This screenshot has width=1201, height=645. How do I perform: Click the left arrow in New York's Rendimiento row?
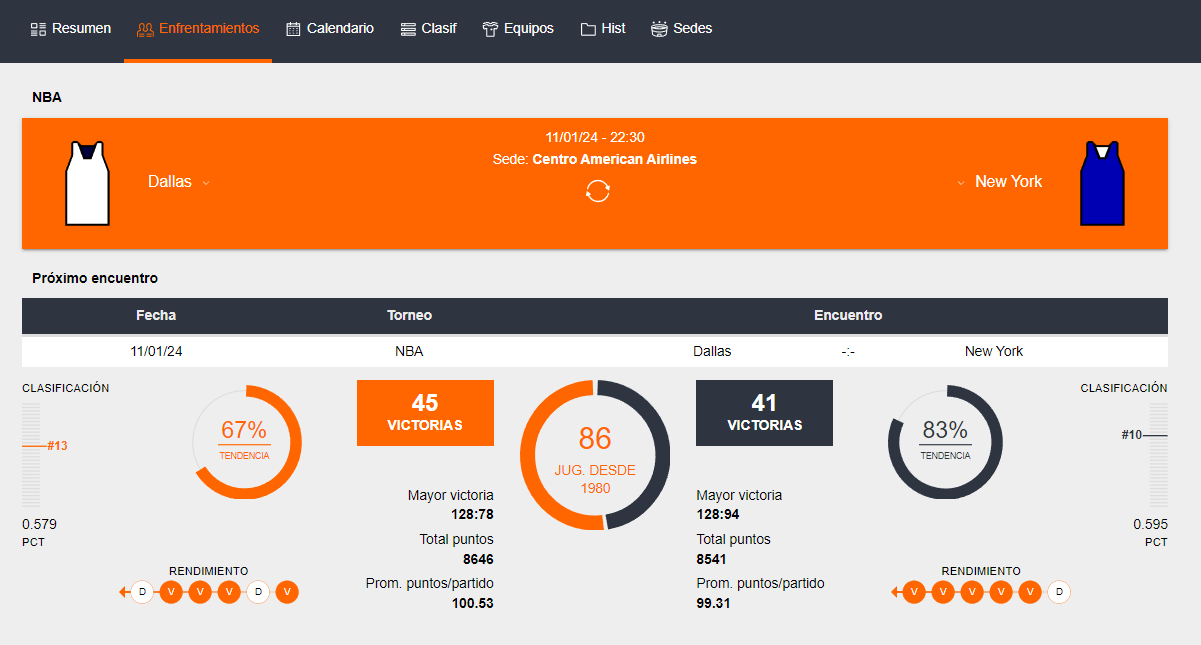pyautogui.click(x=896, y=592)
